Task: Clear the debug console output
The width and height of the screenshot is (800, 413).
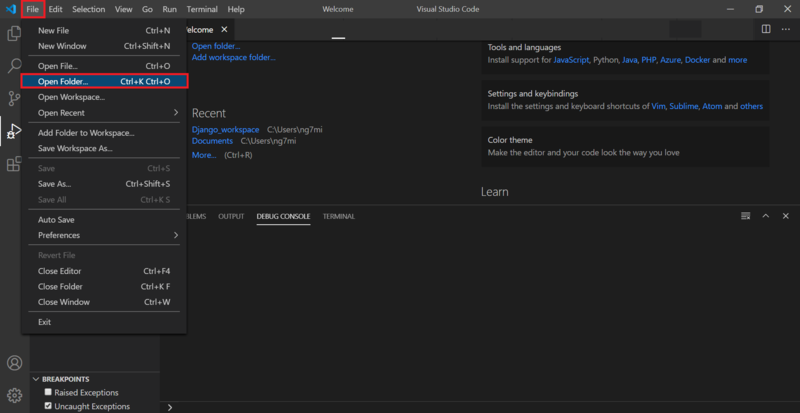Action: click(x=745, y=216)
